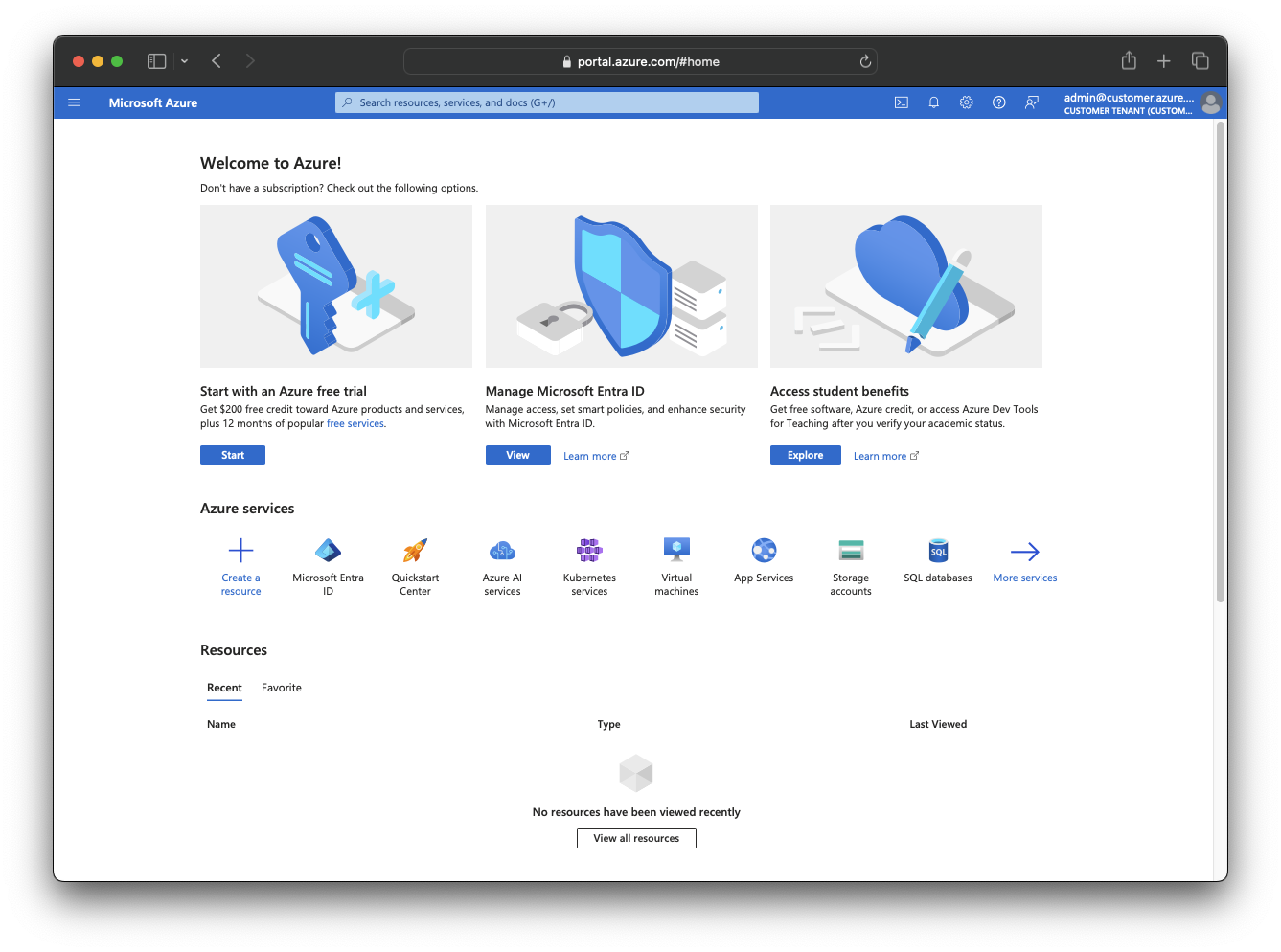The height and width of the screenshot is (952, 1281).
Task: Open portal settings gear
Action: coord(967,102)
